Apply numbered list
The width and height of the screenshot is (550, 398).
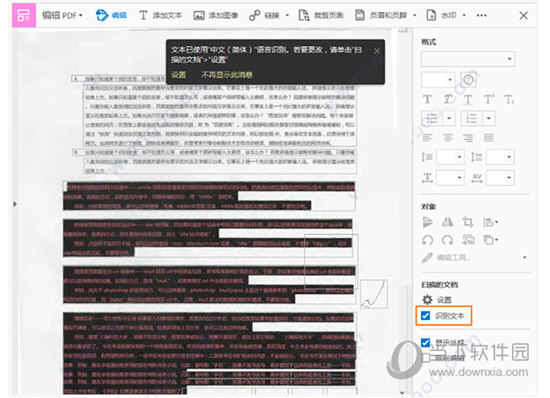coord(471,118)
